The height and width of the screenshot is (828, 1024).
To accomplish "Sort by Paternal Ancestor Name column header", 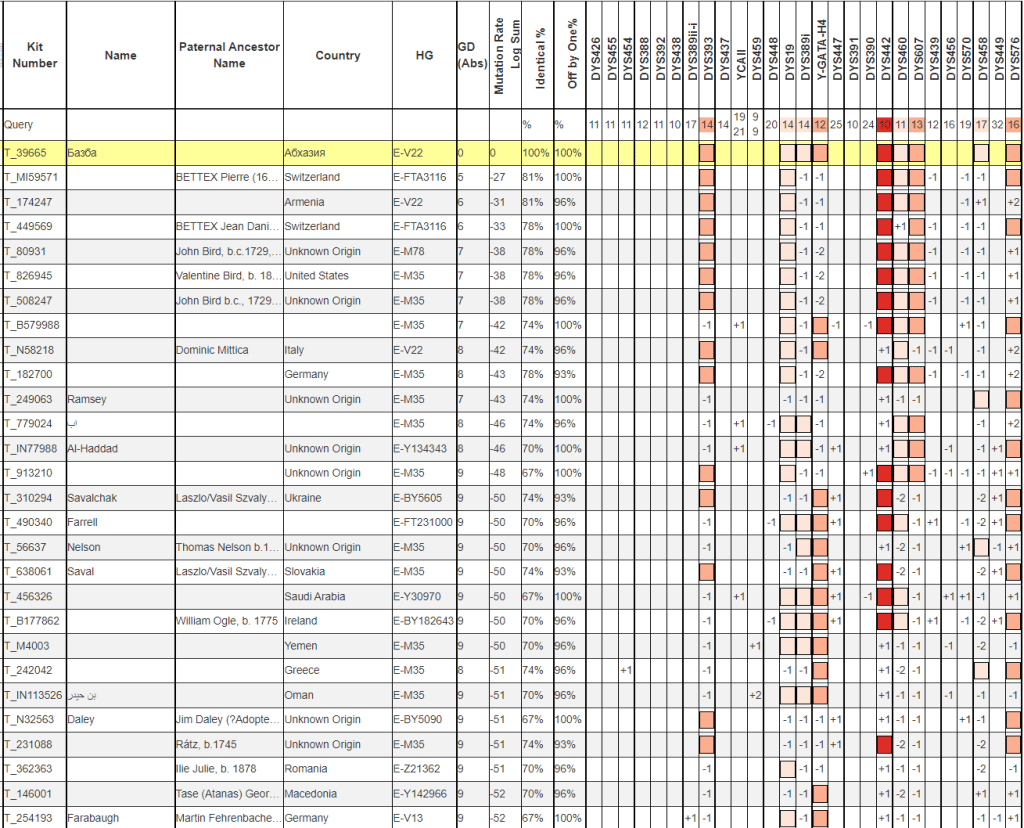I will click(229, 55).
